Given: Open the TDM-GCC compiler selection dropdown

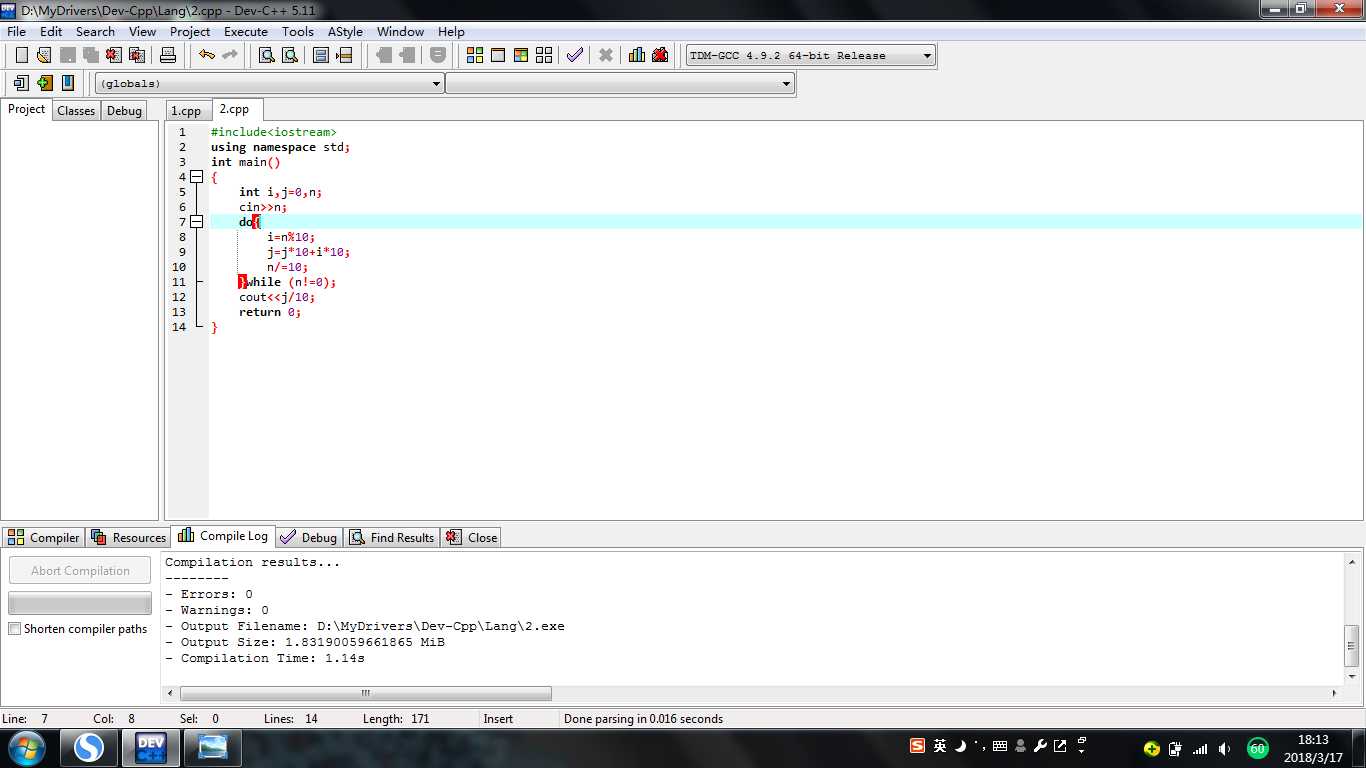Looking at the screenshot, I should click(x=927, y=56).
